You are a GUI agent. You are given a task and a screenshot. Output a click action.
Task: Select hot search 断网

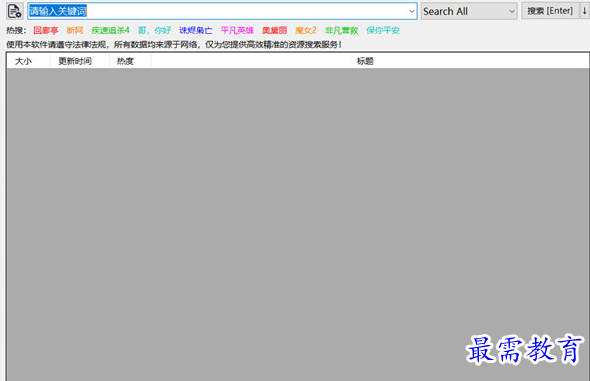(75, 30)
